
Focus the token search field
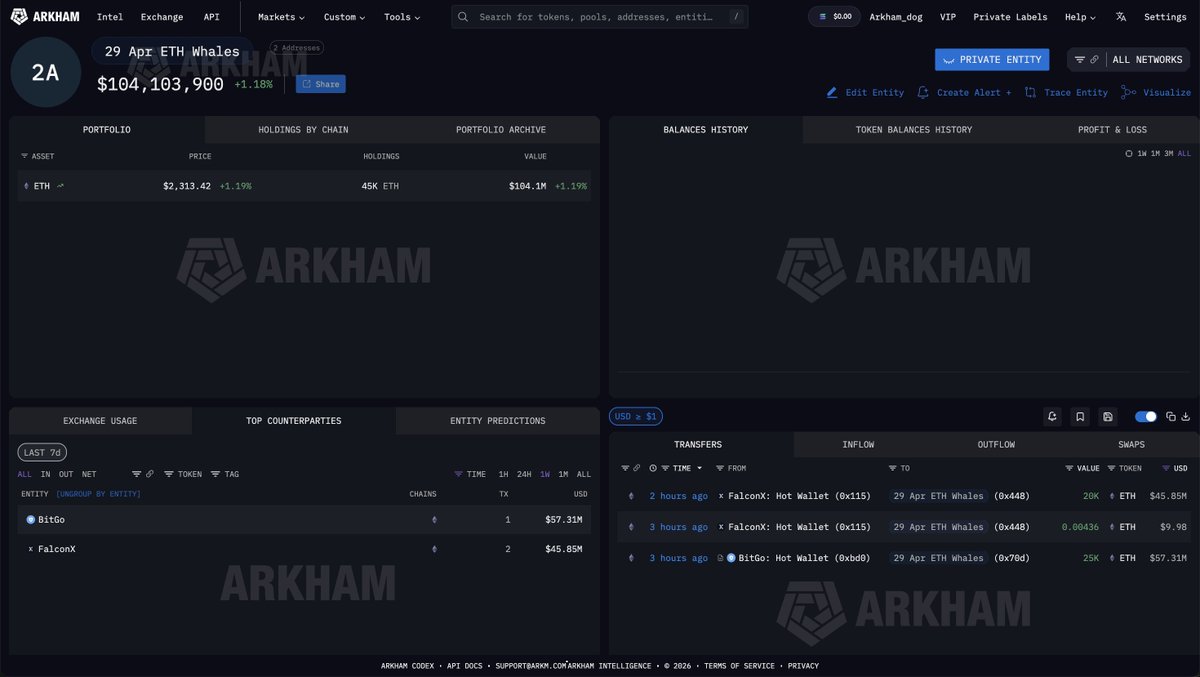point(600,17)
